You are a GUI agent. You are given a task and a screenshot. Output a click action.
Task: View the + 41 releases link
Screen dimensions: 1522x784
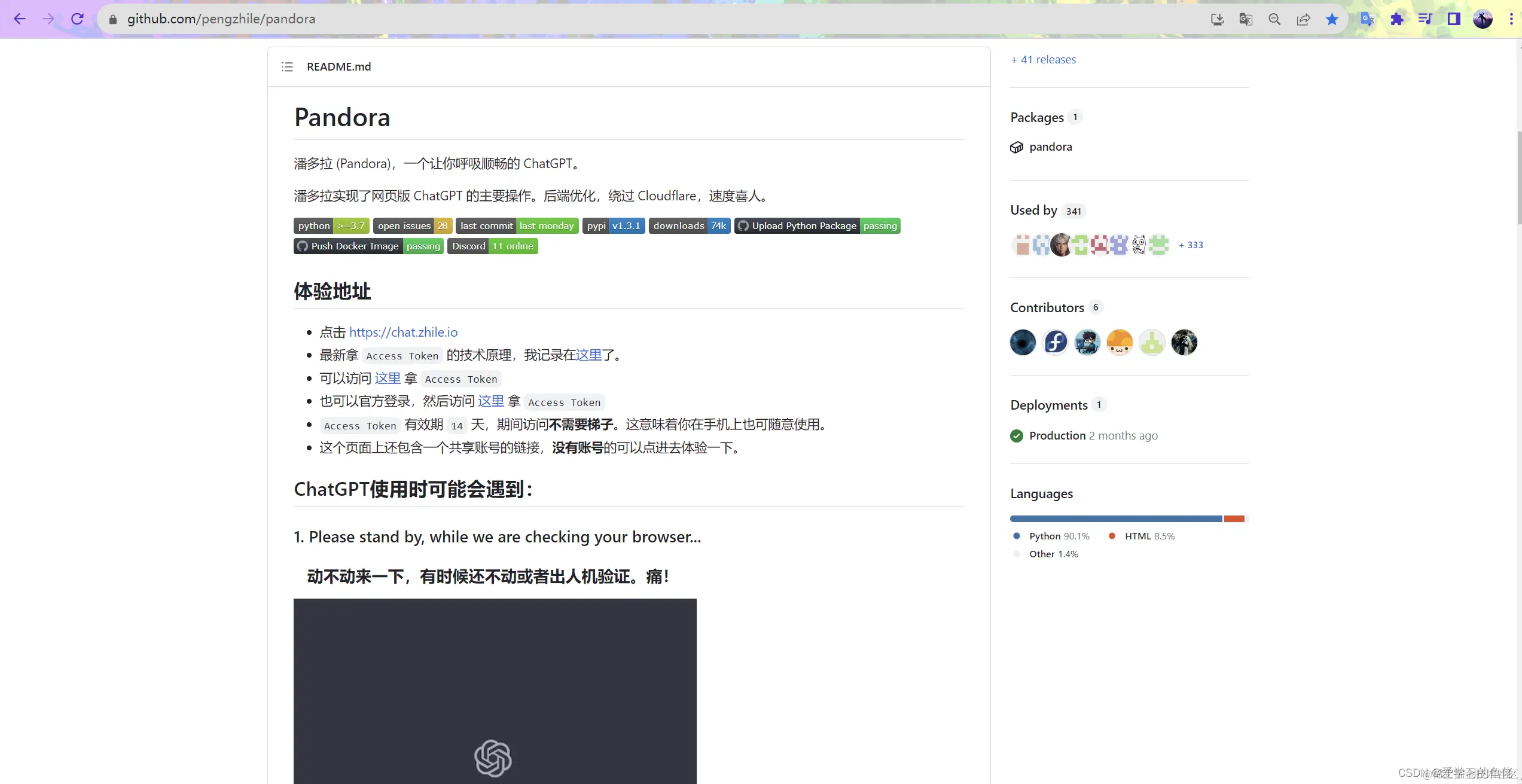(x=1043, y=59)
